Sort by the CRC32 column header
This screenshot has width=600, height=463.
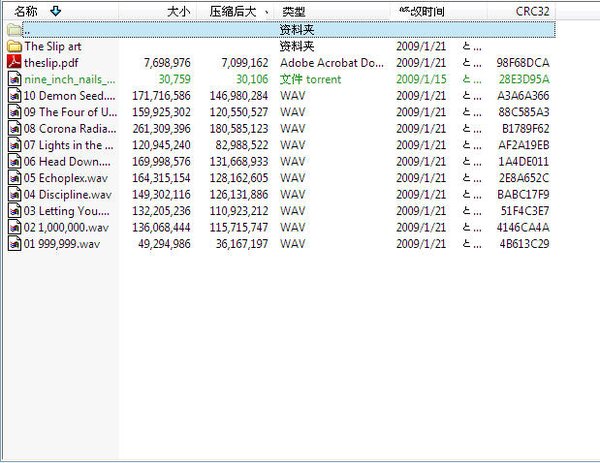pyautogui.click(x=522, y=11)
